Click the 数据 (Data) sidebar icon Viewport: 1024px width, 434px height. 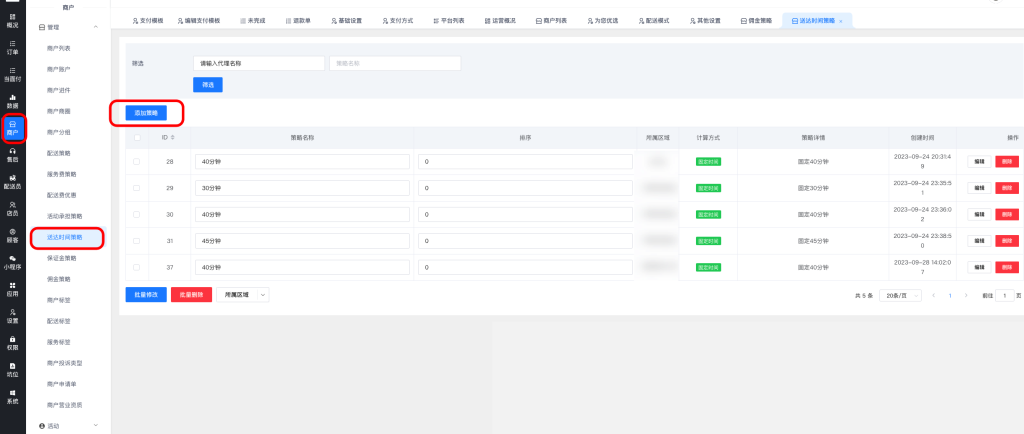pos(12,101)
